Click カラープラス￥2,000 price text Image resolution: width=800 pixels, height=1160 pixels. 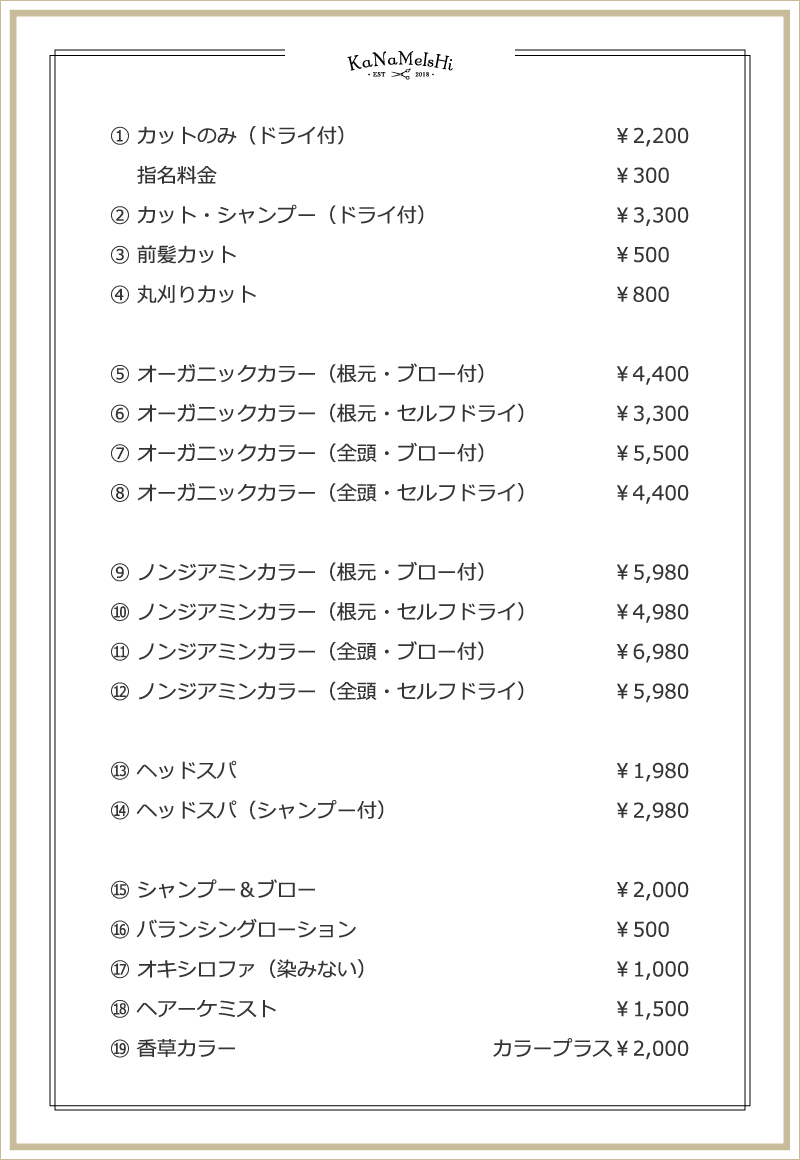click(591, 1049)
